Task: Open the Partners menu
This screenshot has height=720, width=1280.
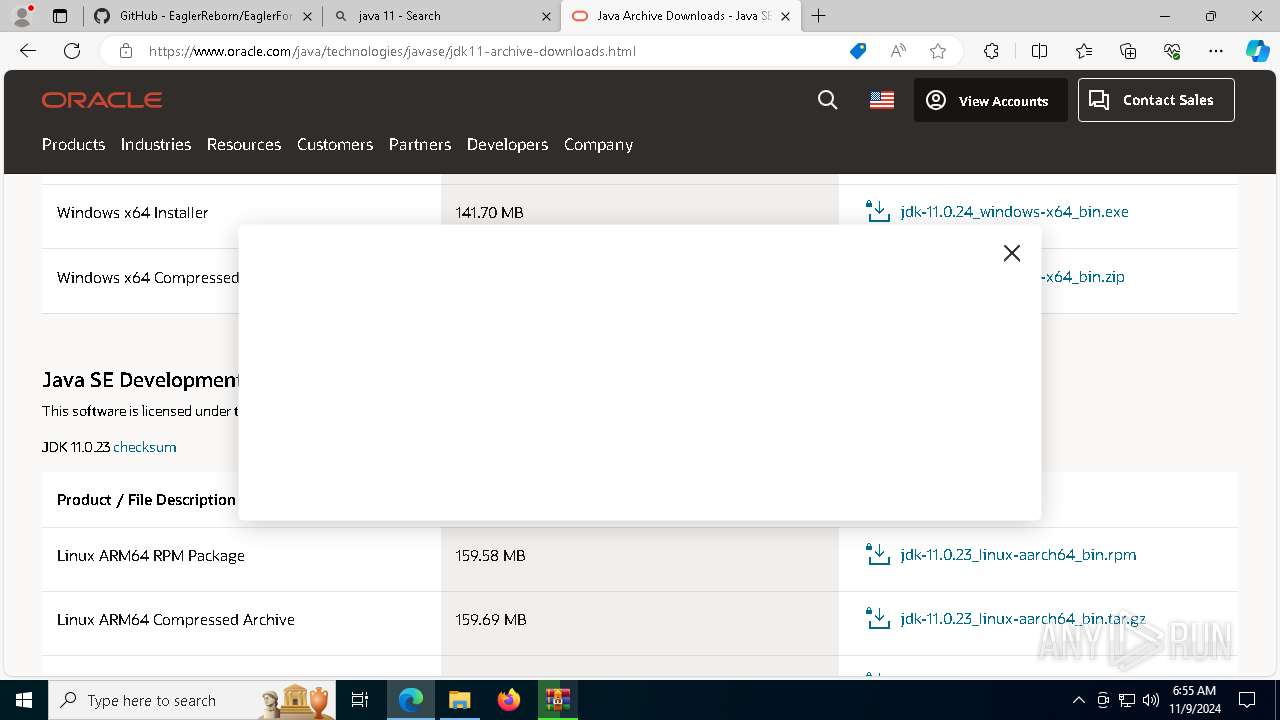Action: click(x=420, y=145)
